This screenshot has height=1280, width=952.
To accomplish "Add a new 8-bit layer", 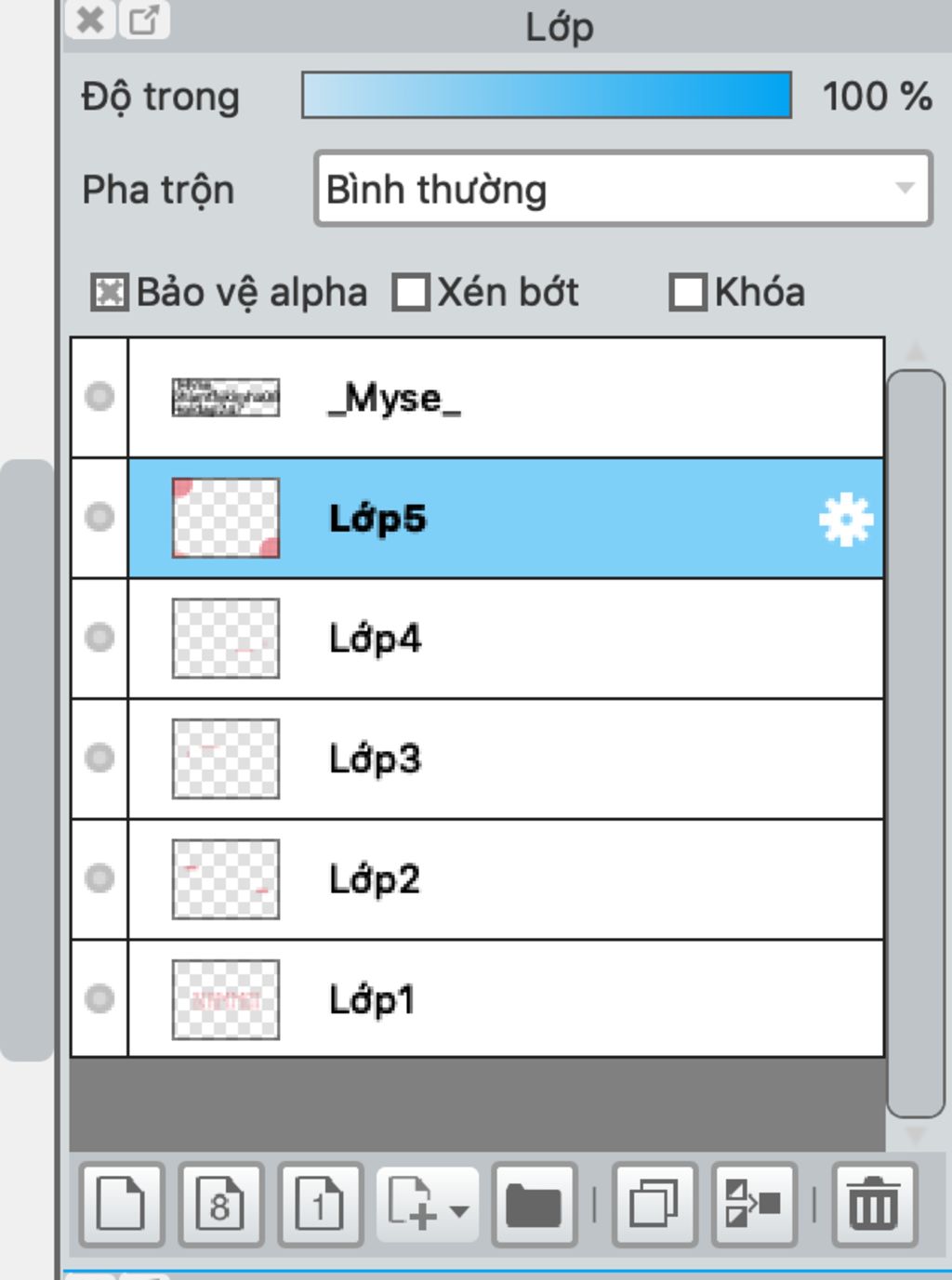I will [x=221, y=1204].
